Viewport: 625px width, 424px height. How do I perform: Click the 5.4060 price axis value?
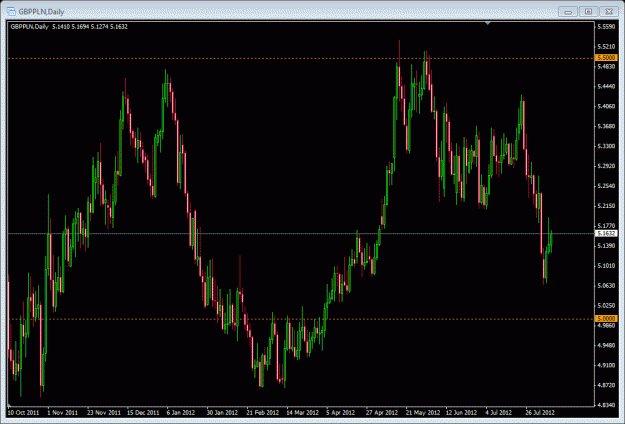(606, 106)
